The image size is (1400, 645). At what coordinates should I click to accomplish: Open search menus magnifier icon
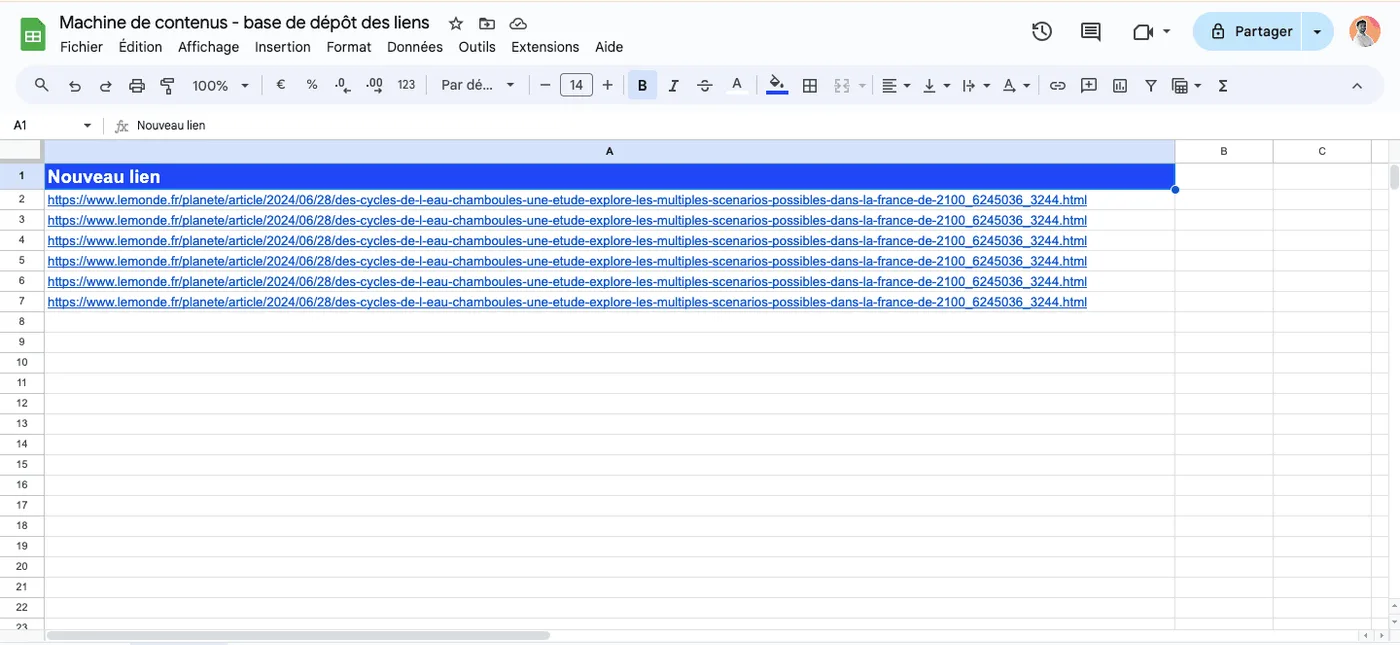(x=42, y=86)
